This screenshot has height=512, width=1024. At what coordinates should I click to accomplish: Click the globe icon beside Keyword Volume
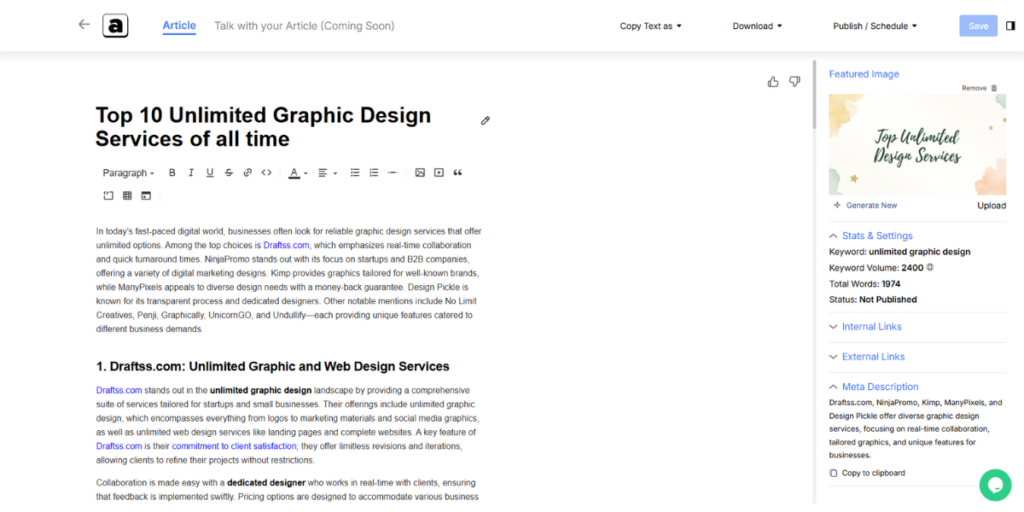(x=929, y=268)
